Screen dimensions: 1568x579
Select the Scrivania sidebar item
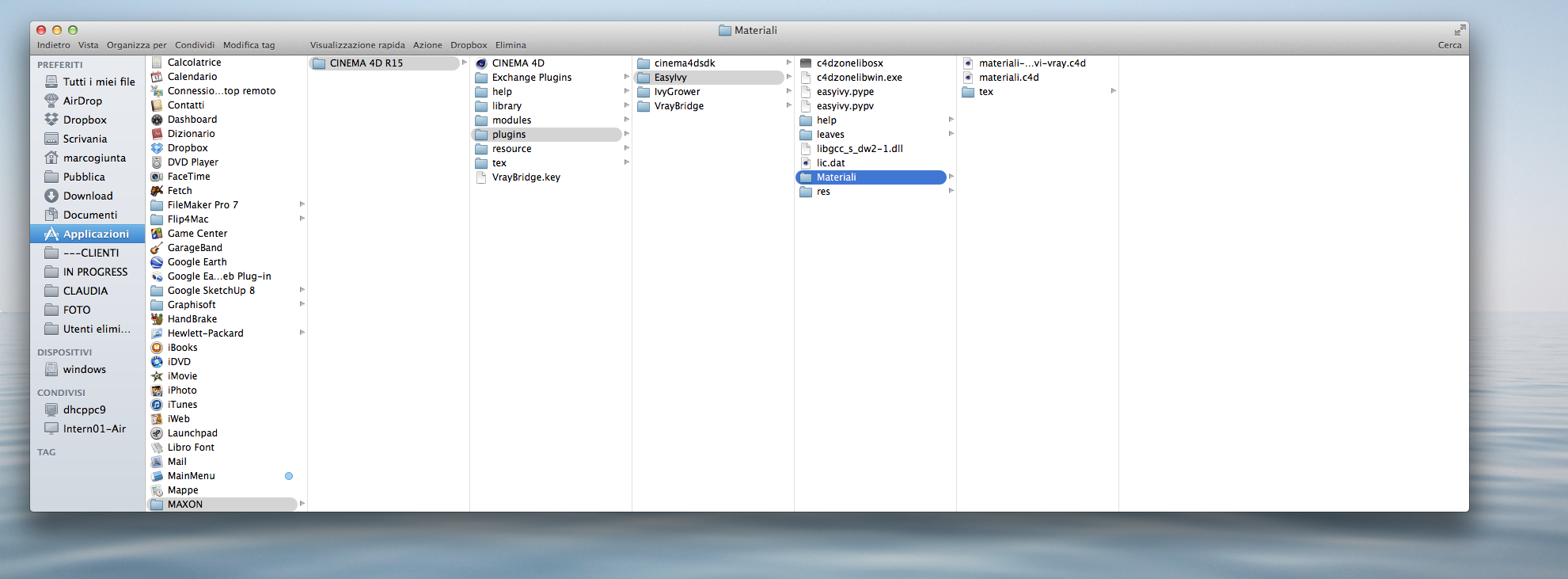[76, 139]
